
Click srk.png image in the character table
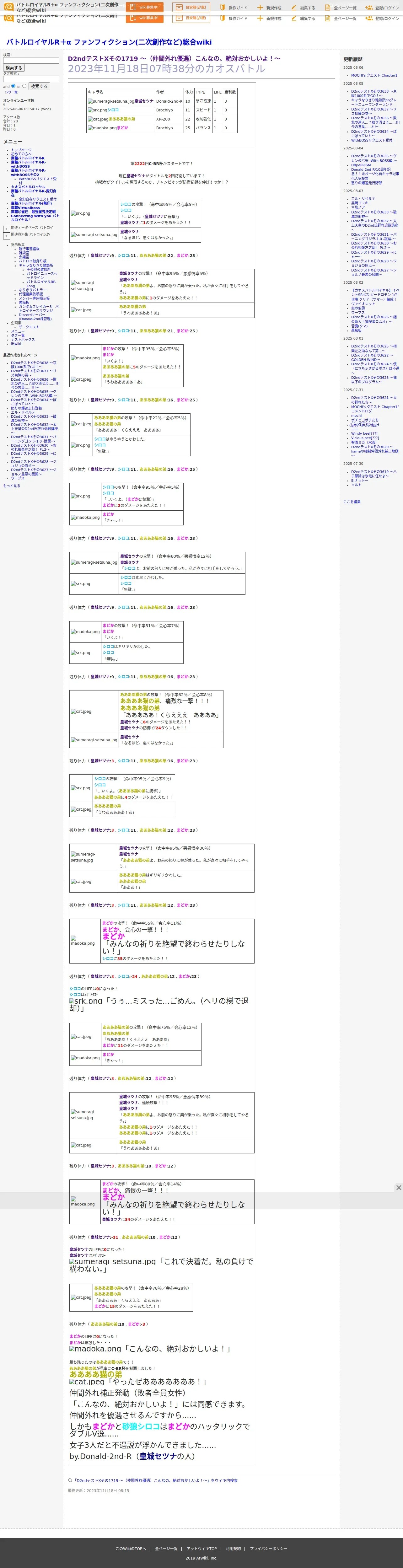tap(97, 110)
